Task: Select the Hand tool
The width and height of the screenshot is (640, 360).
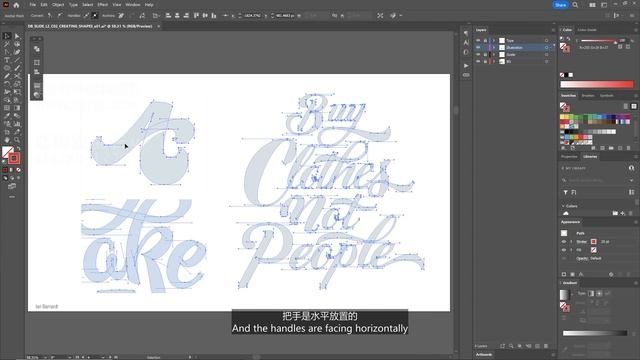Action: click(7, 140)
